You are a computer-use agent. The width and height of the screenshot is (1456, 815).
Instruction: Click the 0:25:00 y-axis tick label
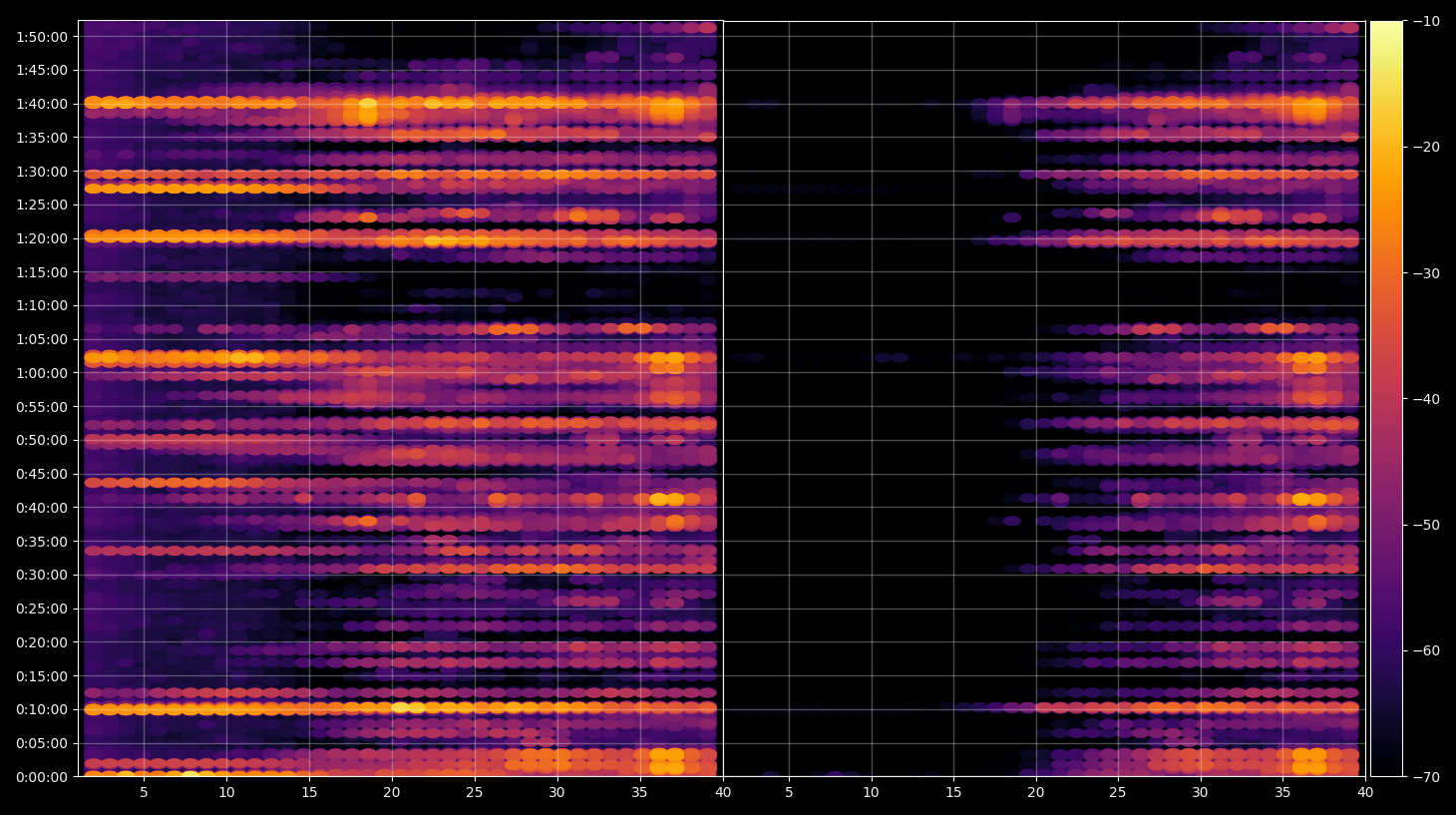pos(42,609)
